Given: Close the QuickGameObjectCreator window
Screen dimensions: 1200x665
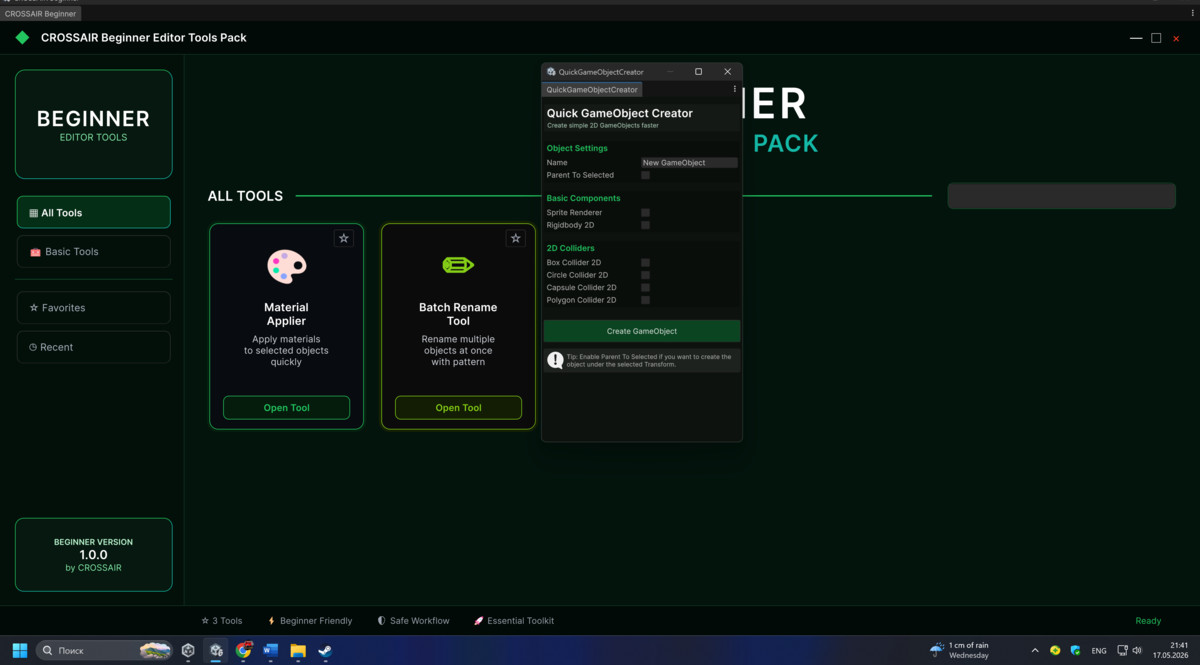Looking at the screenshot, I should click(x=727, y=72).
